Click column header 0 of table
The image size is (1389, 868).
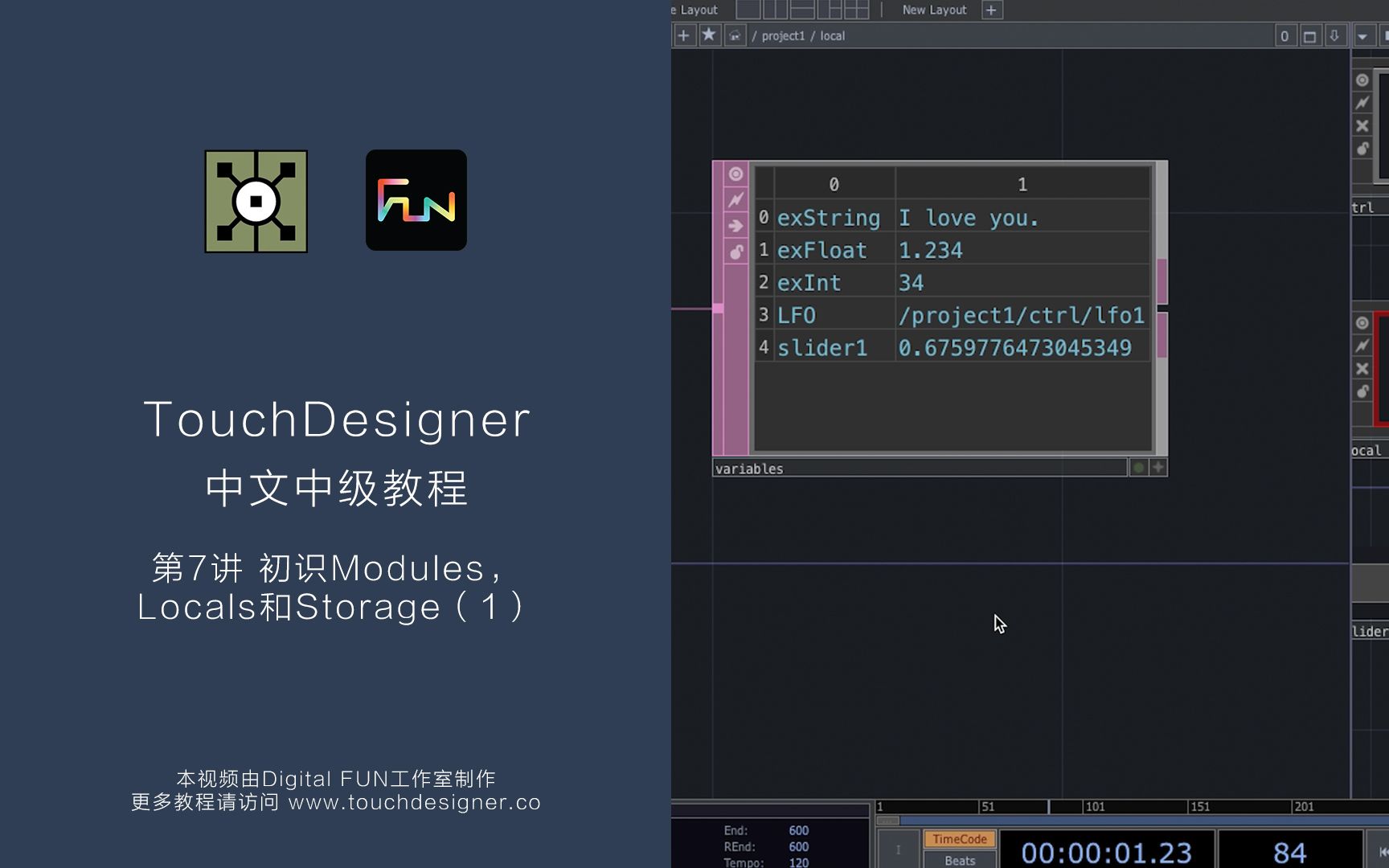tap(834, 184)
